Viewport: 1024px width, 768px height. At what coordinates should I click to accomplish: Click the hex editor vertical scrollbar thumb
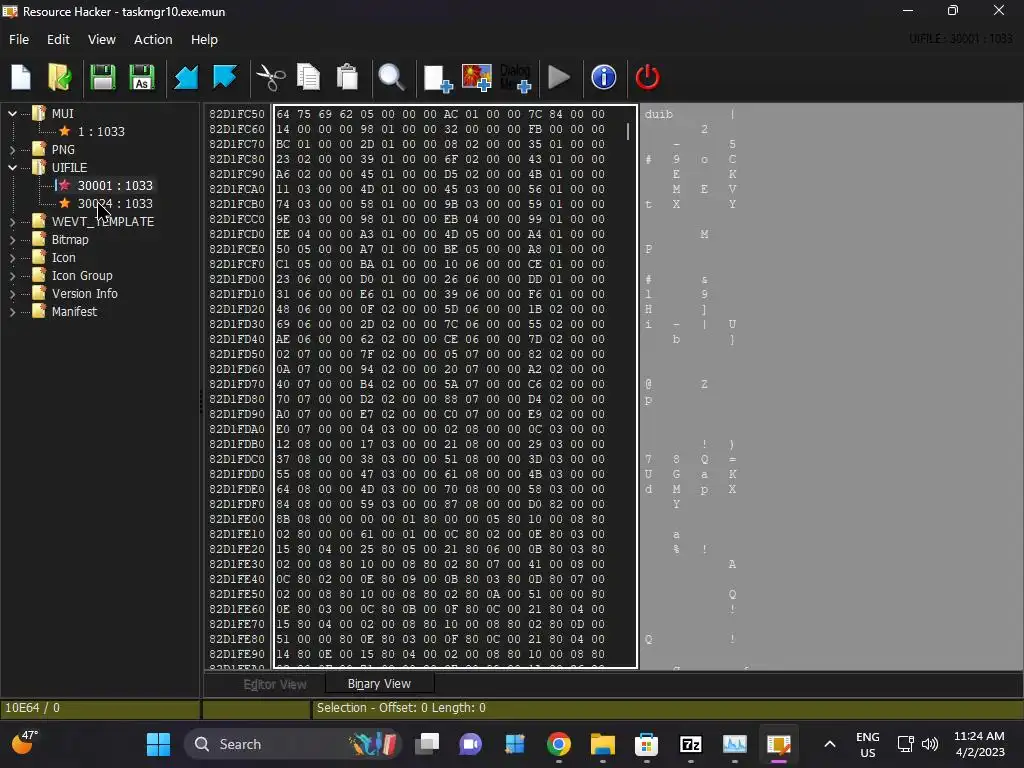(x=628, y=131)
